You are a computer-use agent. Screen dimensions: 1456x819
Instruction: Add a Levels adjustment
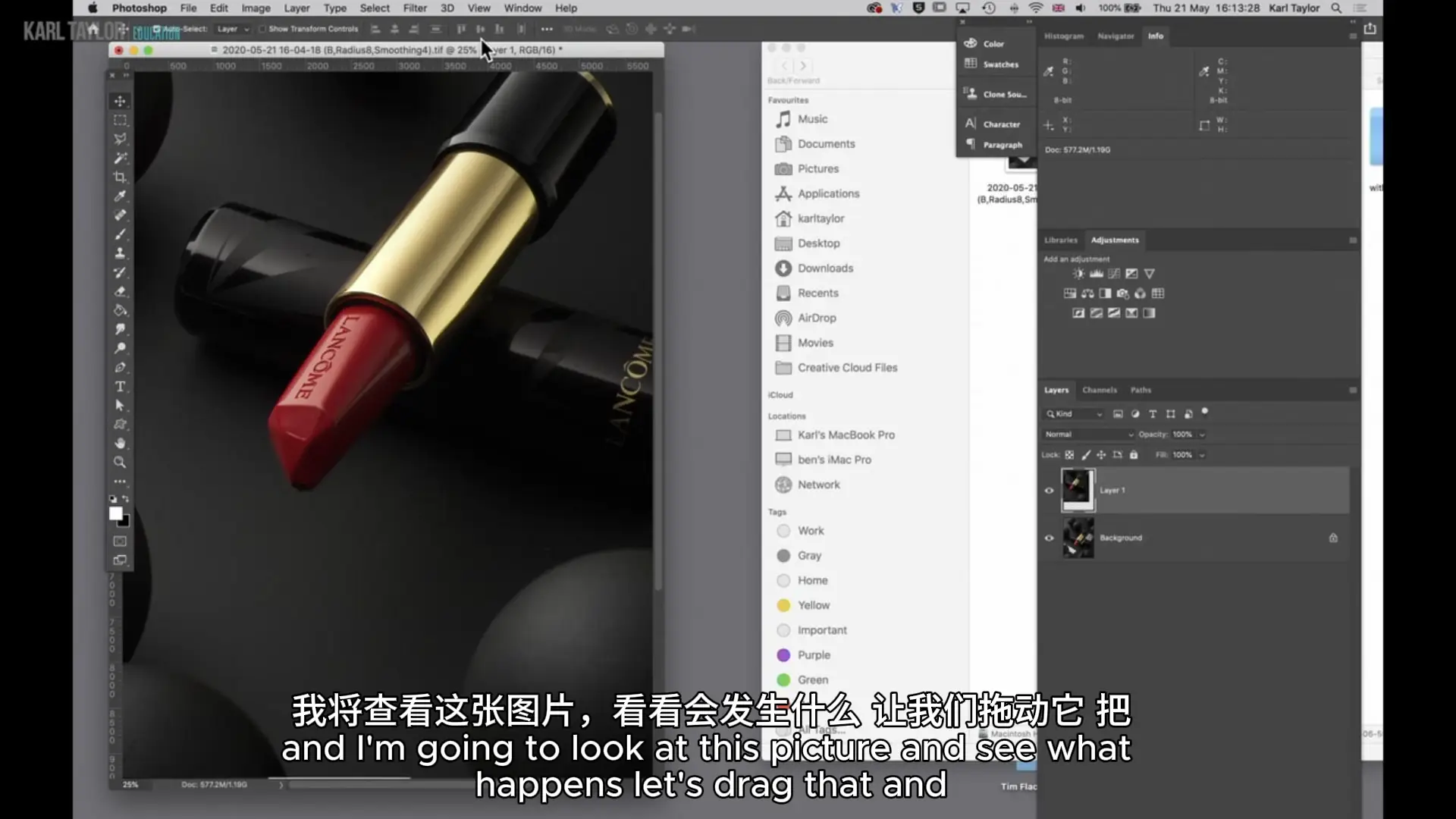coord(1097,274)
